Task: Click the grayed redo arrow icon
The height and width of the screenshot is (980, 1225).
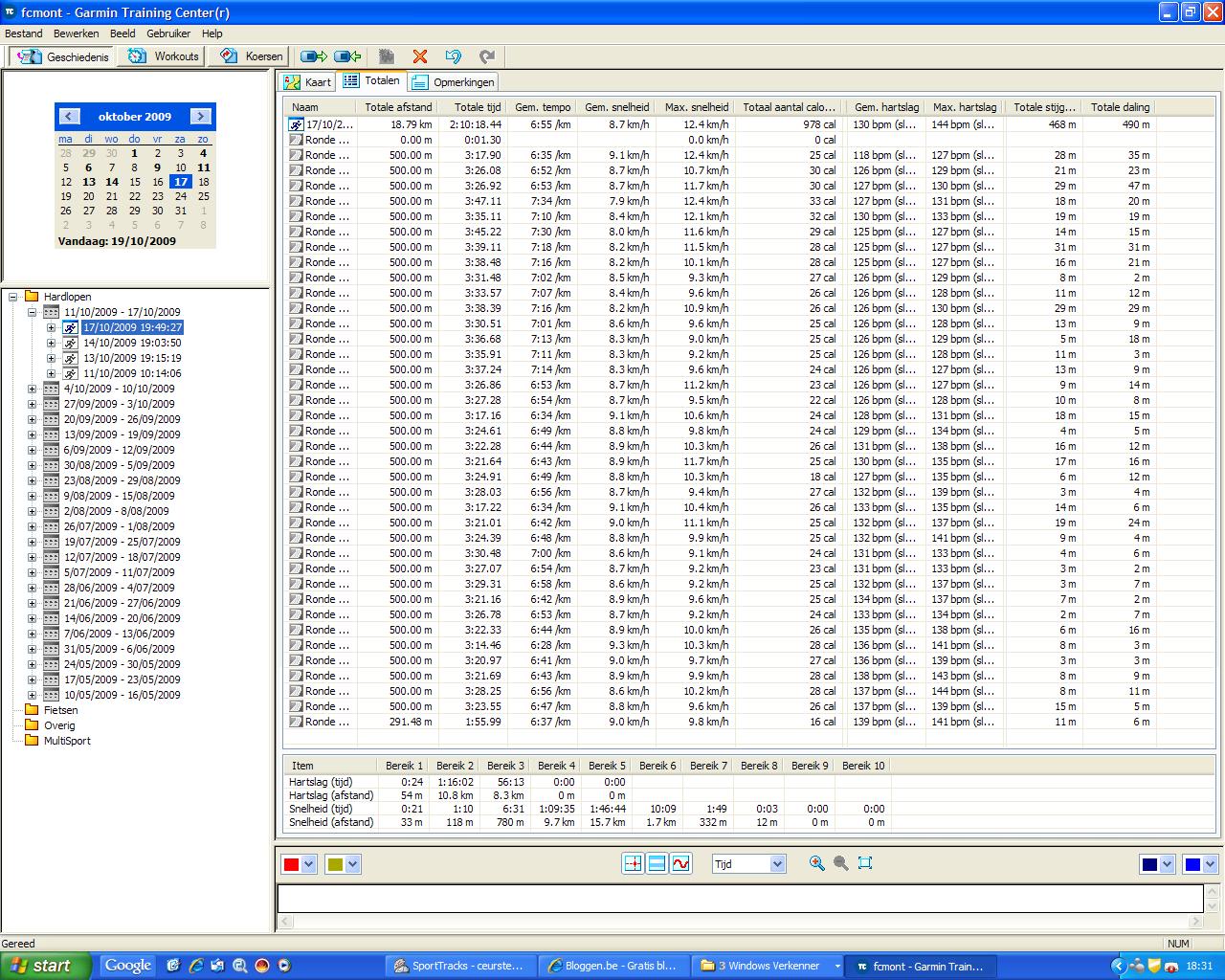Action: pyautogui.click(x=487, y=56)
